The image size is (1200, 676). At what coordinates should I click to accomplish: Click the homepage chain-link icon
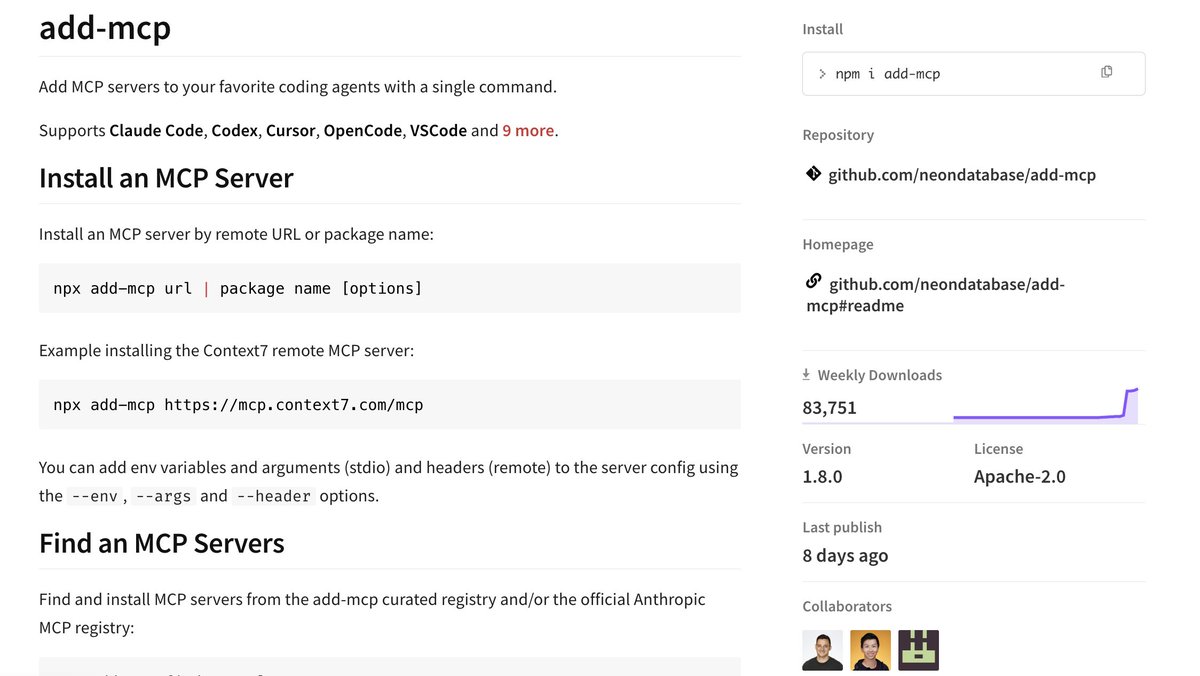click(x=814, y=282)
